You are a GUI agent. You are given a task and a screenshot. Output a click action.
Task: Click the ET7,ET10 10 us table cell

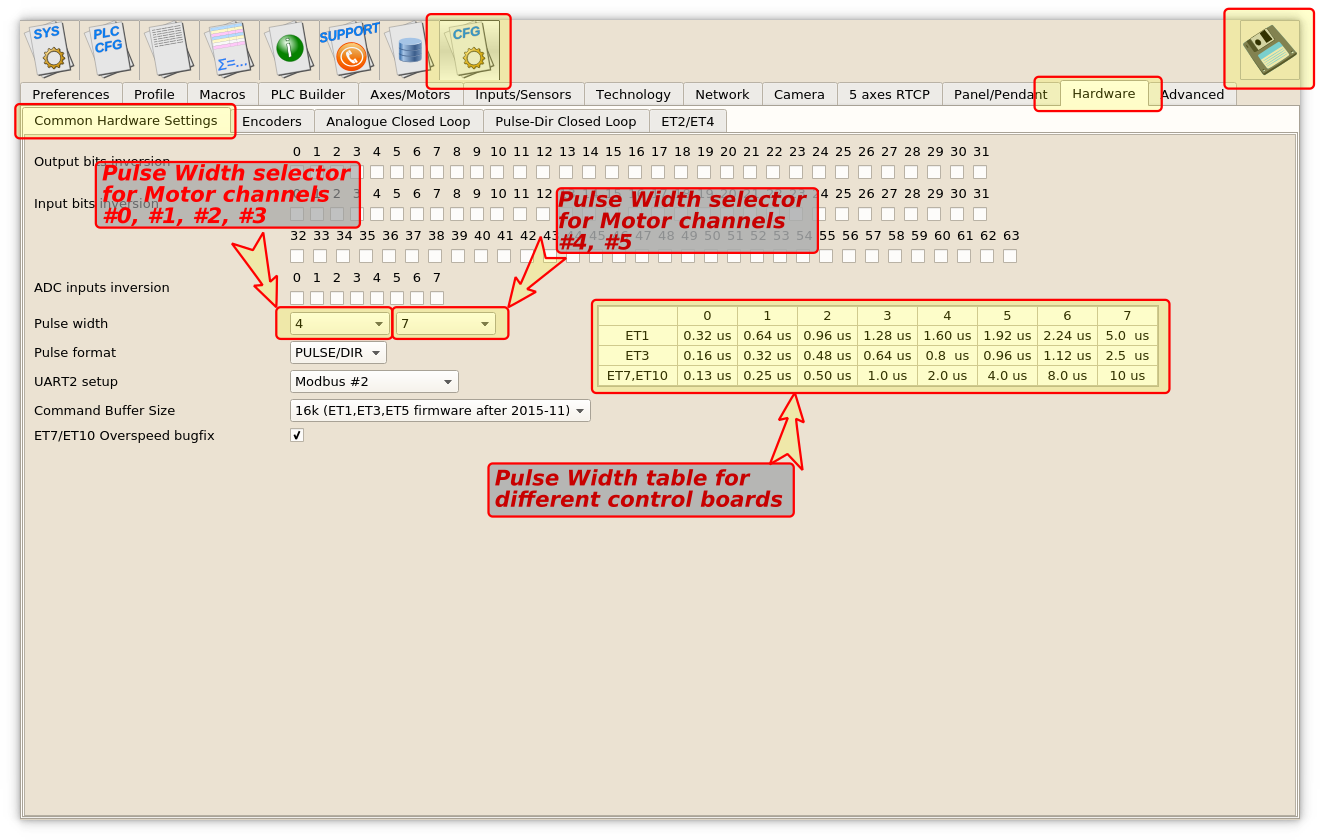(x=1127, y=376)
